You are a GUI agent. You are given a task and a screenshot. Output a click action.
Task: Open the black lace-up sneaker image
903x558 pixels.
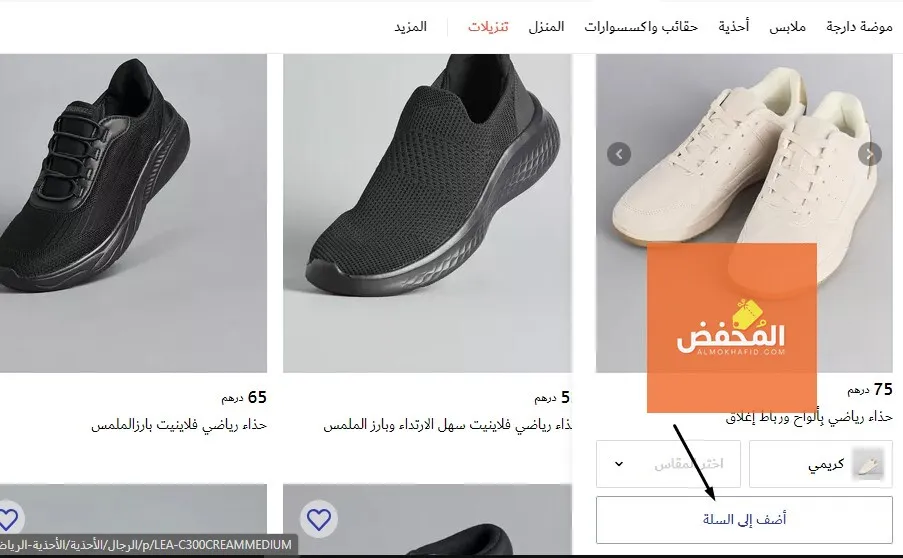coord(133,213)
